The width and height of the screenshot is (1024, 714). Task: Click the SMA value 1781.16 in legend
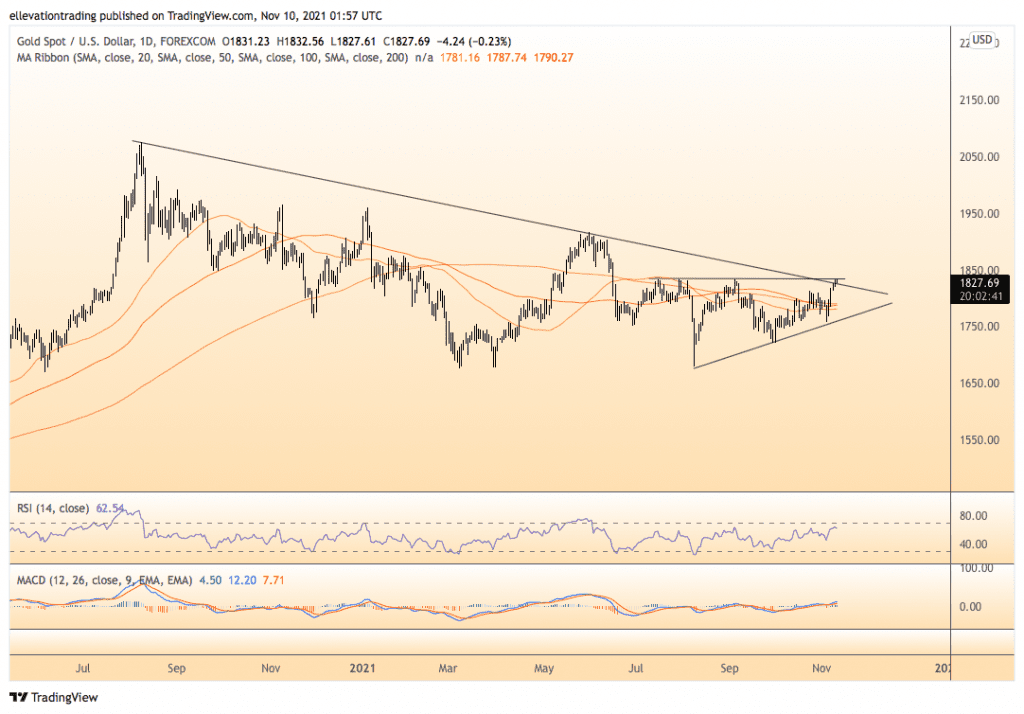coord(460,57)
